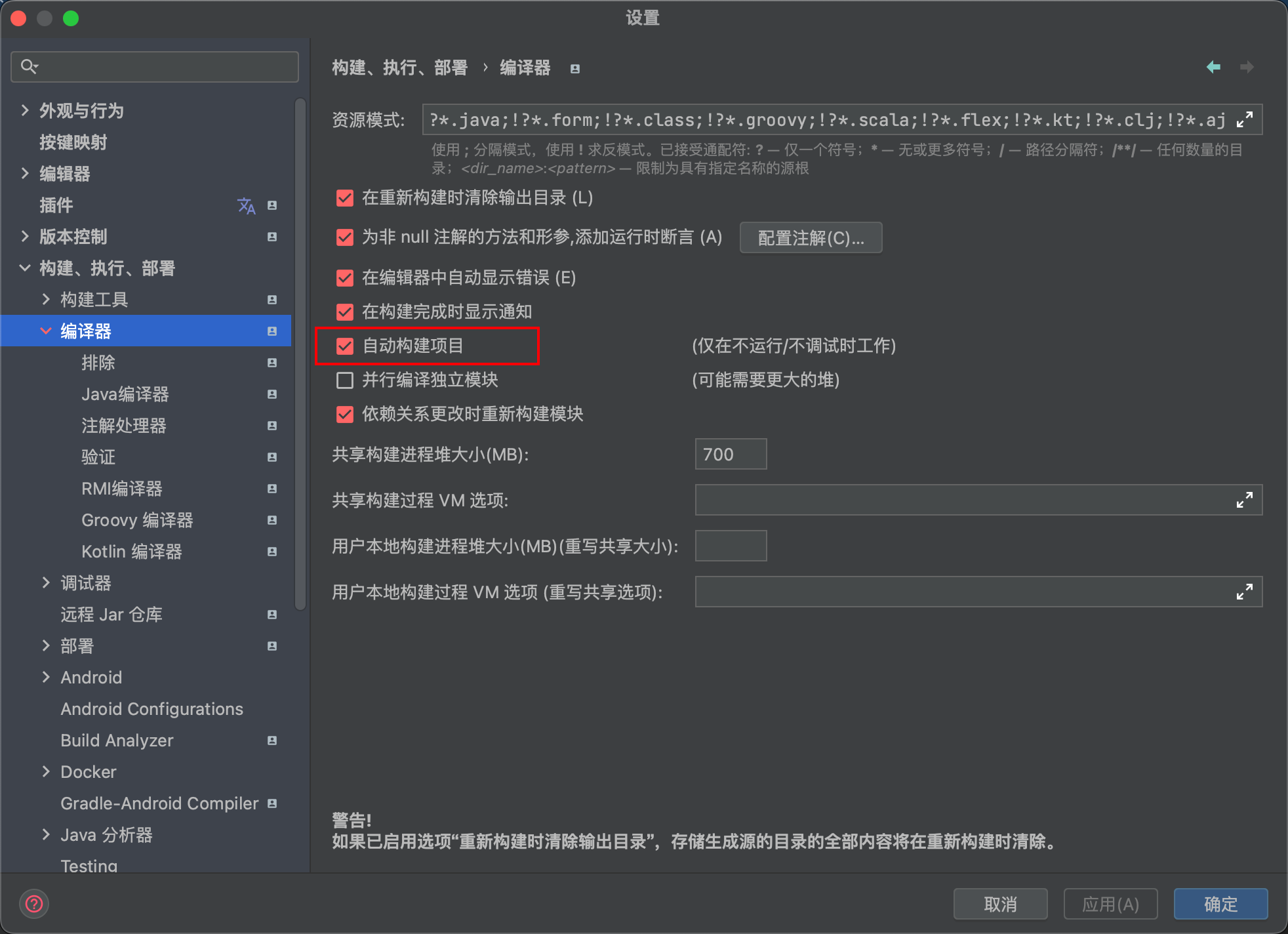Expand the resource patterns field icon
The height and width of the screenshot is (934, 1288).
(1244, 119)
